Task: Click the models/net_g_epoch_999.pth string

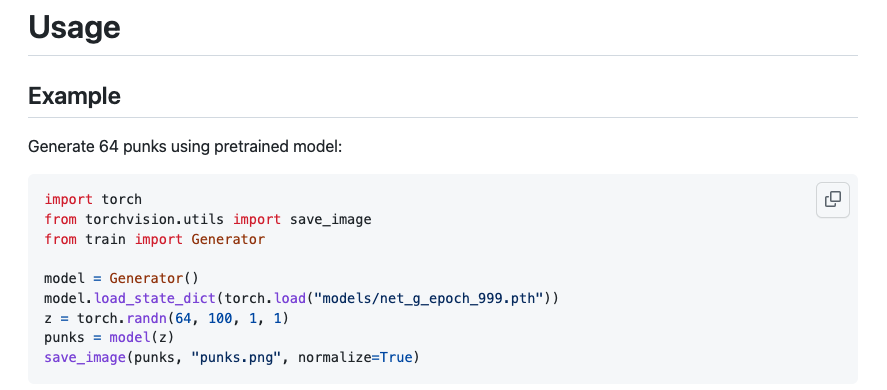Action: tap(433, 298)
